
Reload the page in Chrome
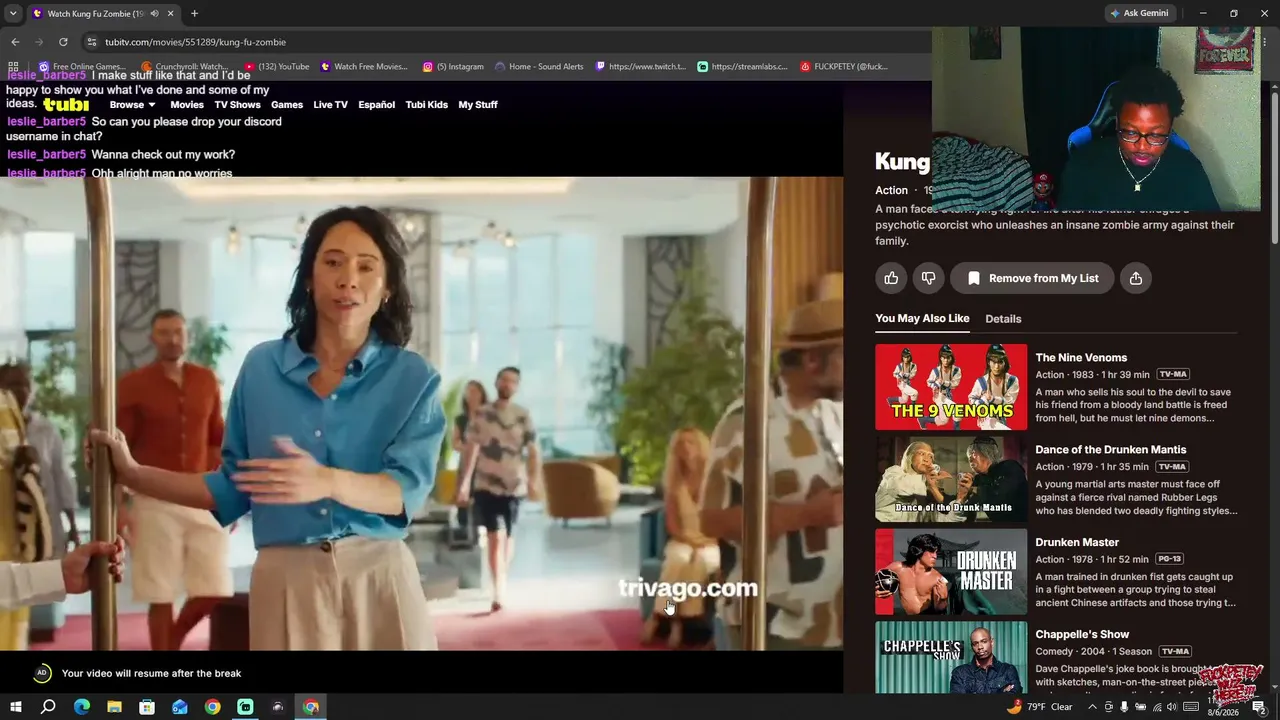(x=63, y=42)
